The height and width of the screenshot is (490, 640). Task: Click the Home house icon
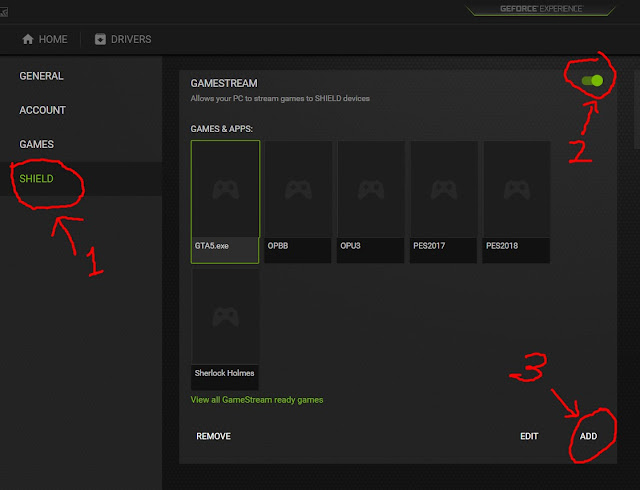click(28, 39)
